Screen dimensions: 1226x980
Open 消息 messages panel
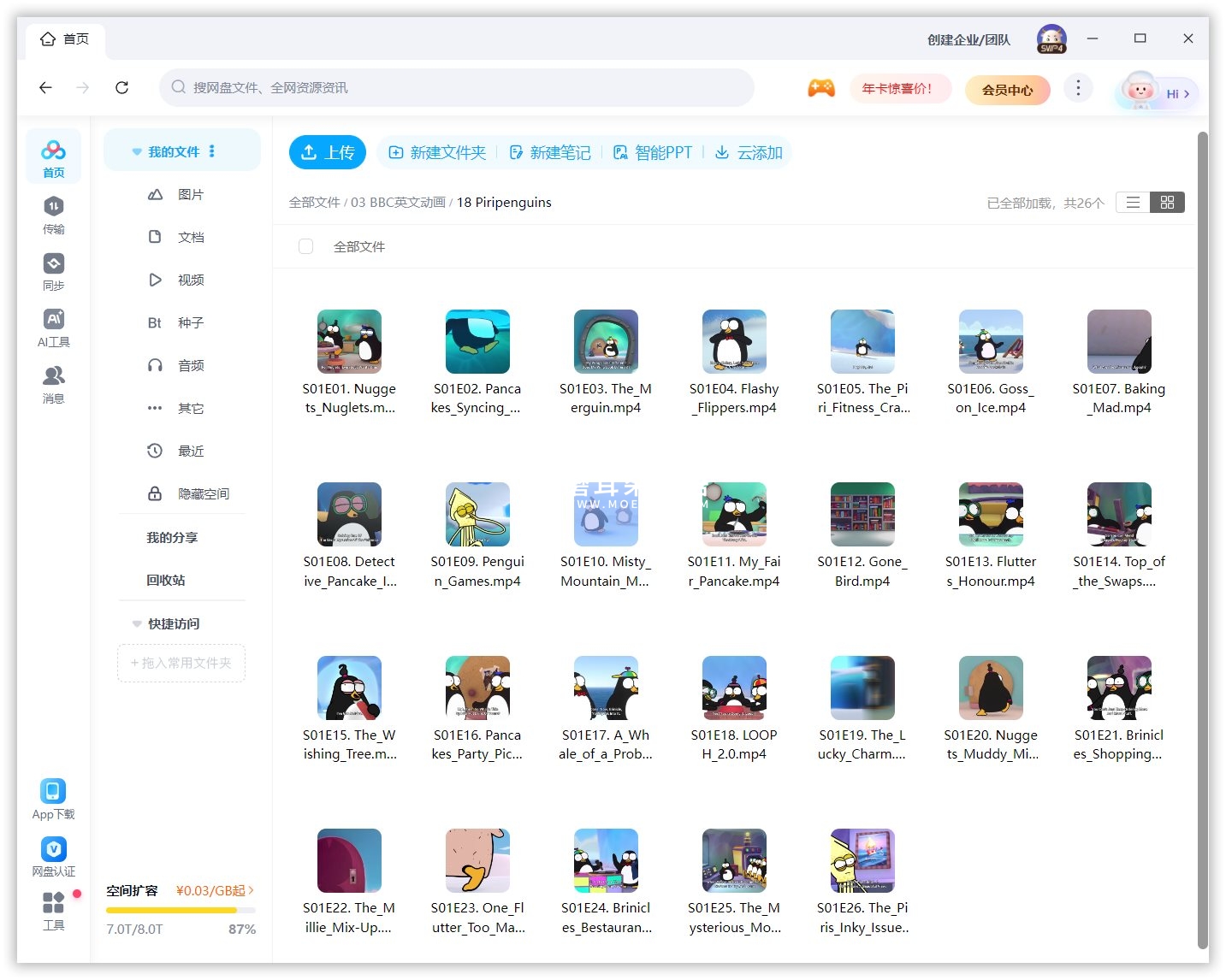click(53, 384)
